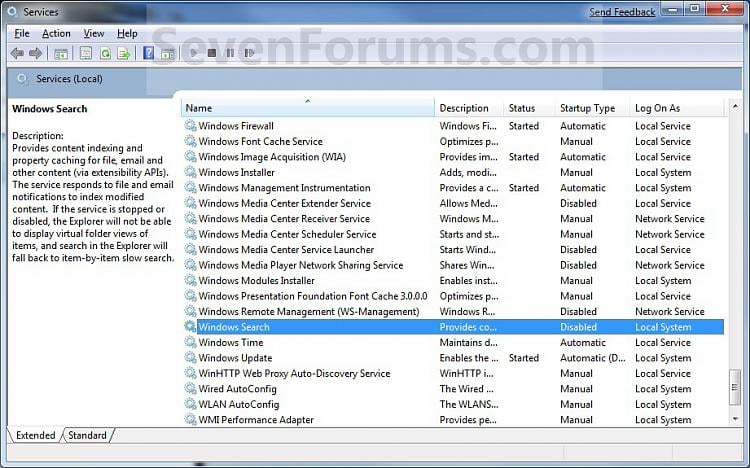Click the gear icon beside Windows Installer
This screenshot has height=468, width=750.
[190, 172]
